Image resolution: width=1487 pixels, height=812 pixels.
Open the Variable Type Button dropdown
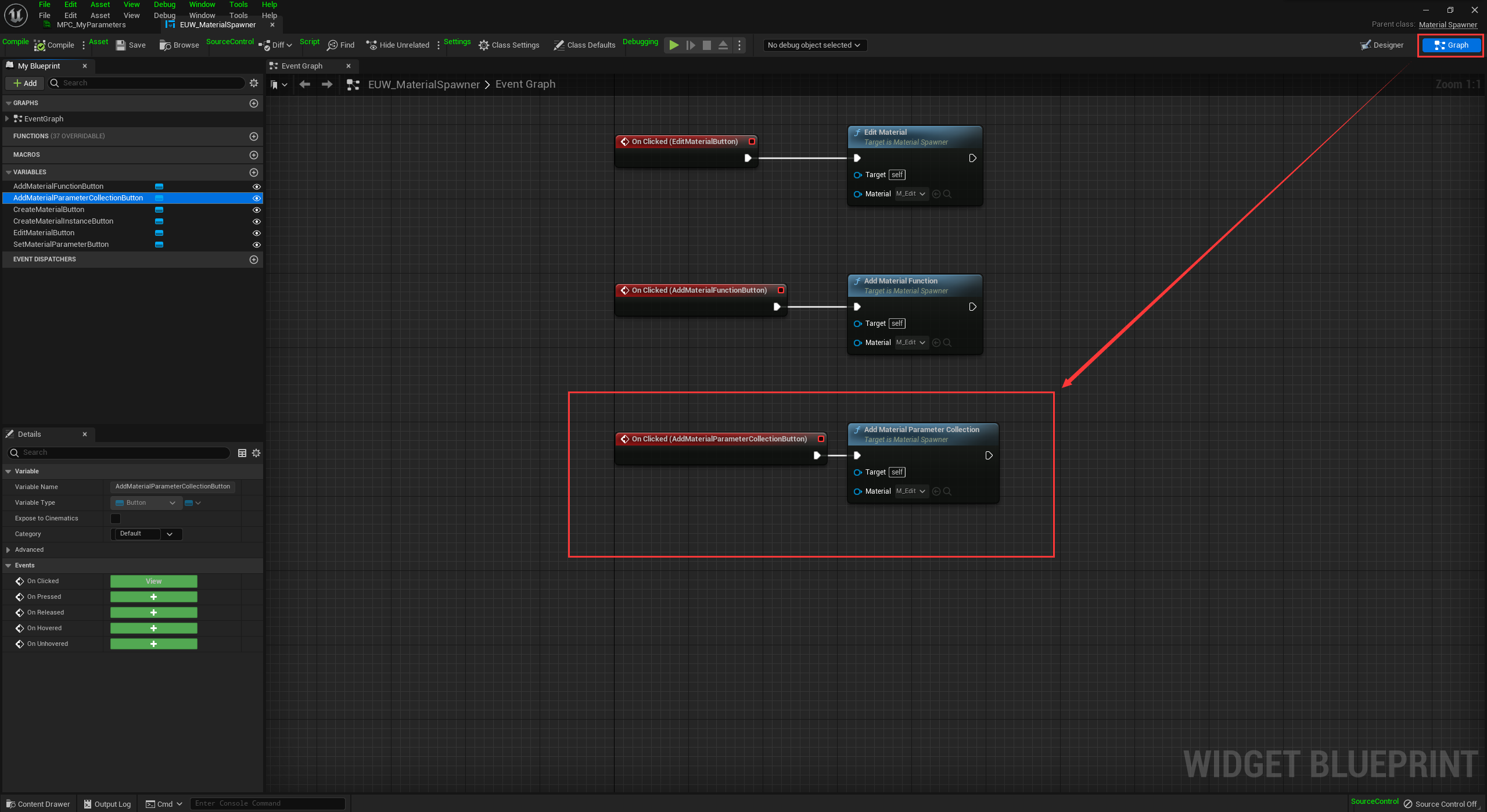[x=146, y=503]
